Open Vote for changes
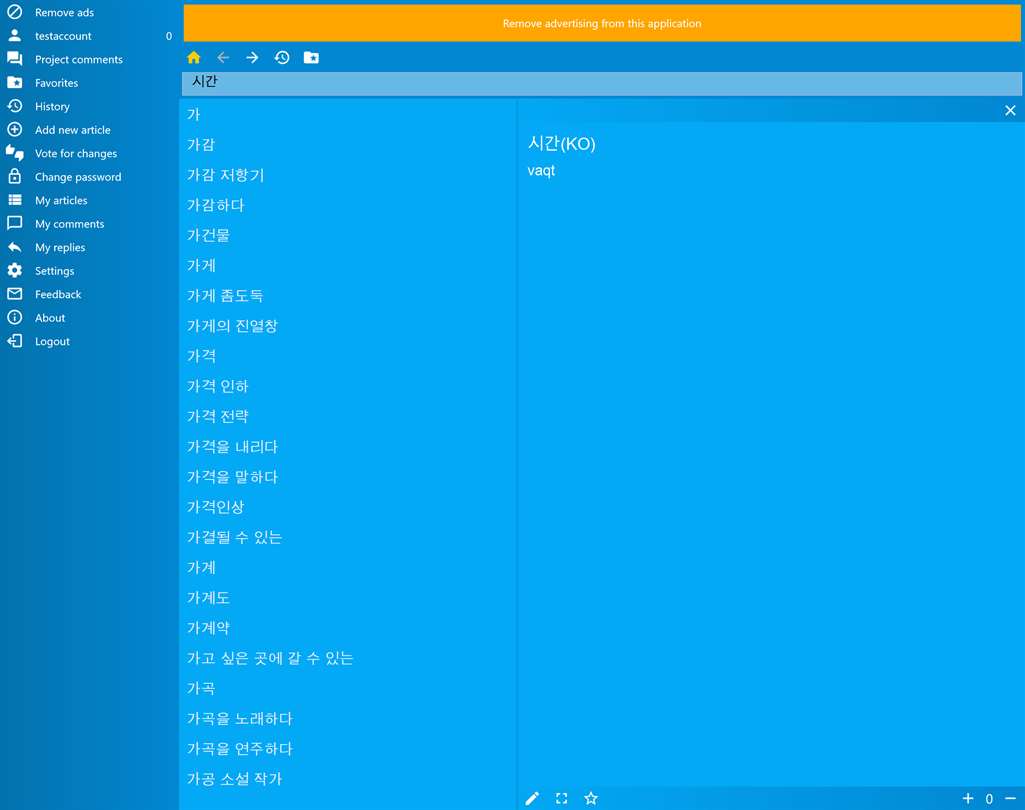The image size is (1025, 810). point(89,153)
